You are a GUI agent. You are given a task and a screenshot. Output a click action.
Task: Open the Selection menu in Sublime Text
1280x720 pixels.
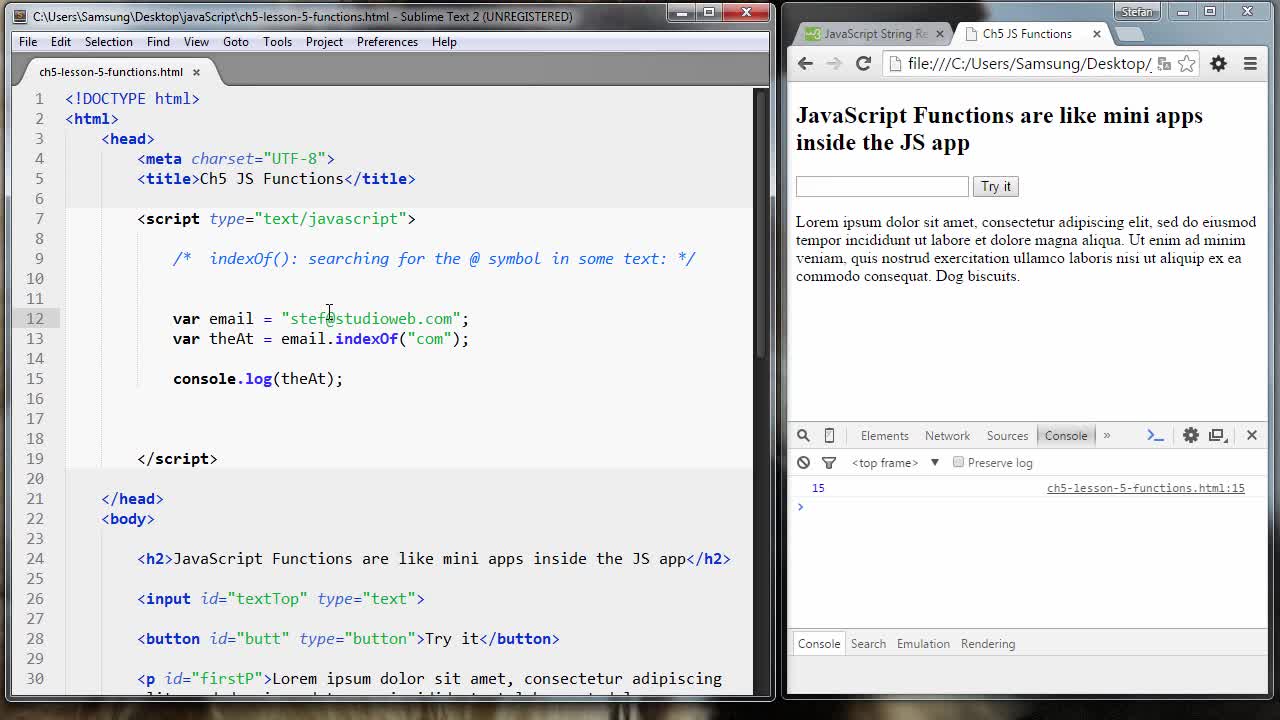pos(108,42)
